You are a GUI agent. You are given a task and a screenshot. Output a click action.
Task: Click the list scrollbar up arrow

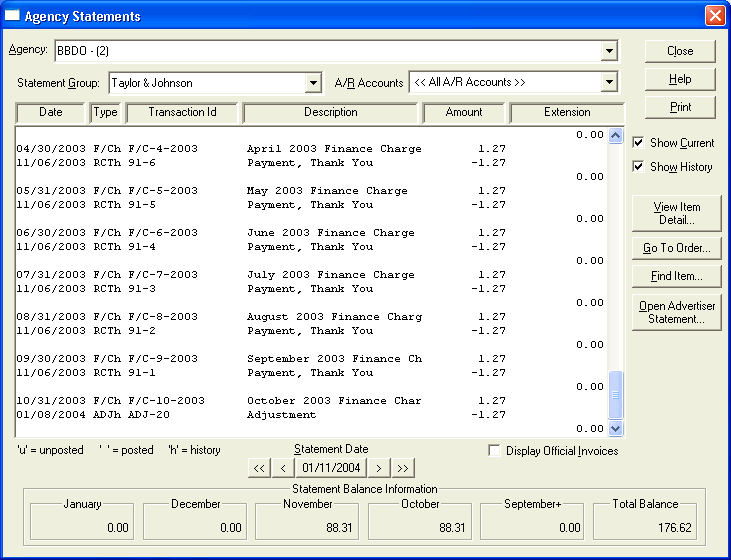tap(615, 136)
